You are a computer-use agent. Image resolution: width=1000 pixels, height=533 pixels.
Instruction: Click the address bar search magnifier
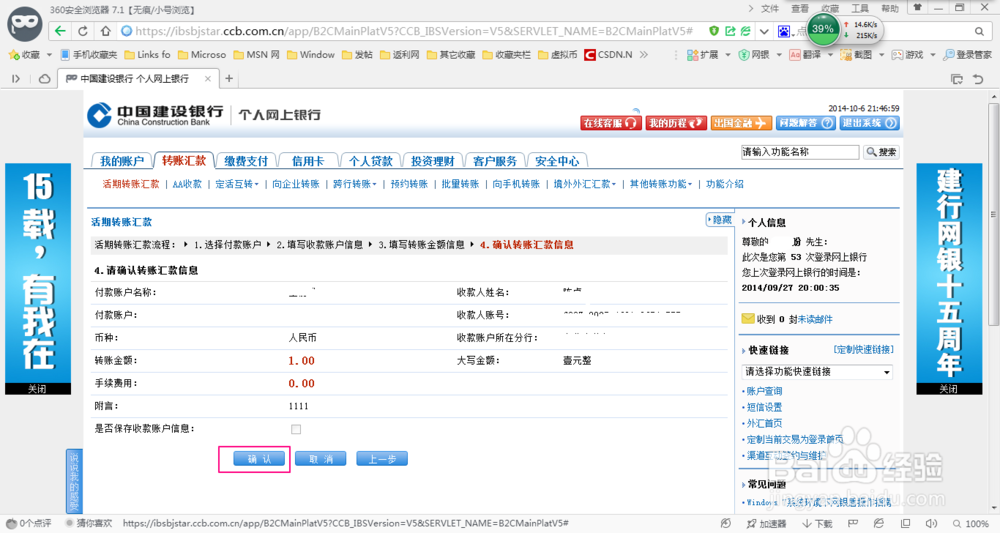[x=979, y=31]
